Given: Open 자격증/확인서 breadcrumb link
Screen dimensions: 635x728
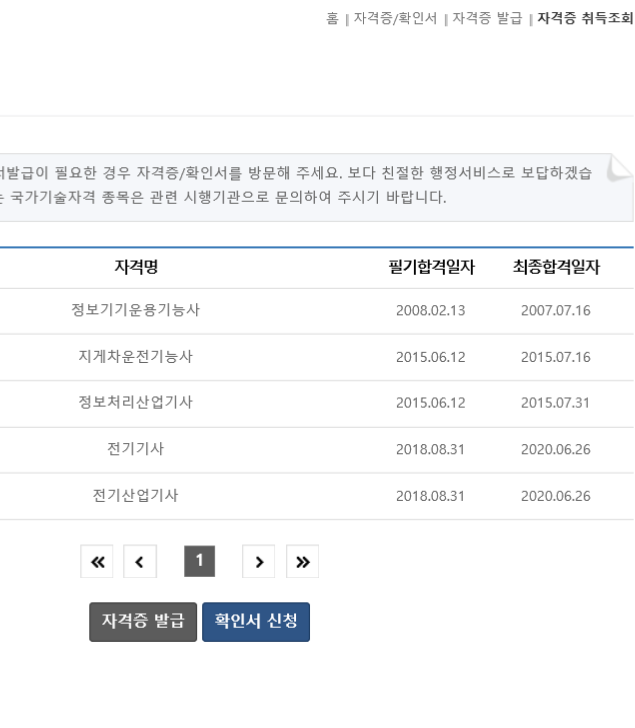Looking at the screenshot, I should pyautogui.click(x=395, y=18).
